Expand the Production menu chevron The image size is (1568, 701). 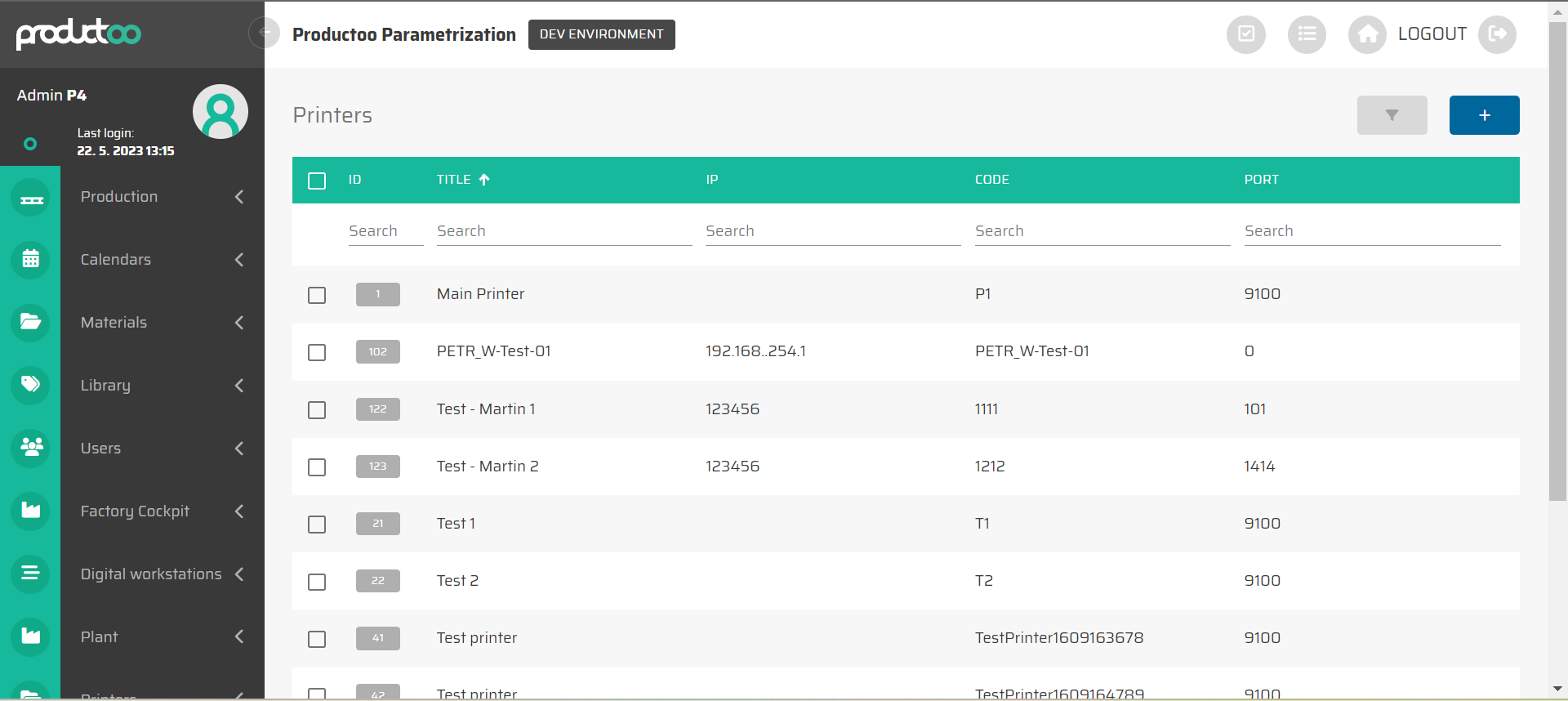(x=239, y=197)
